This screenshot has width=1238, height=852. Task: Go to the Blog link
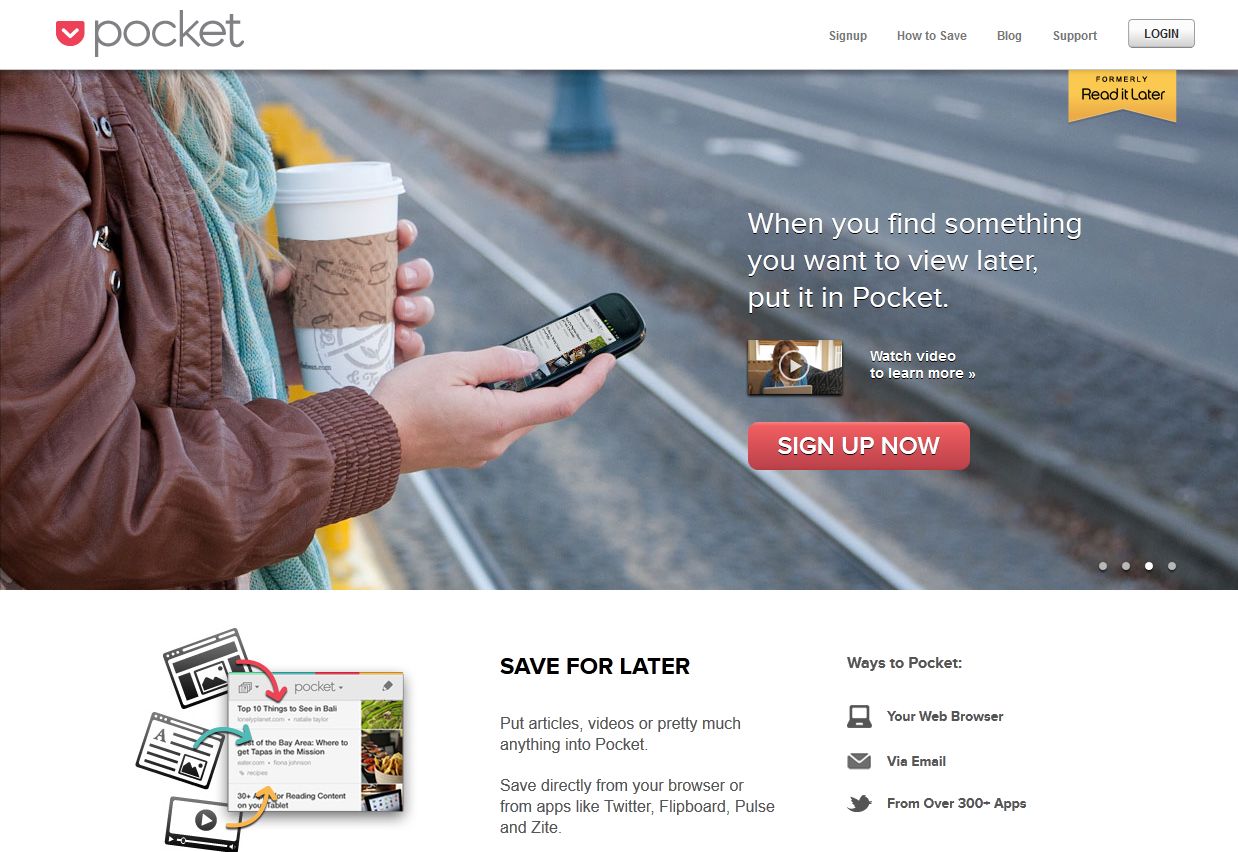coord(1009,35)
